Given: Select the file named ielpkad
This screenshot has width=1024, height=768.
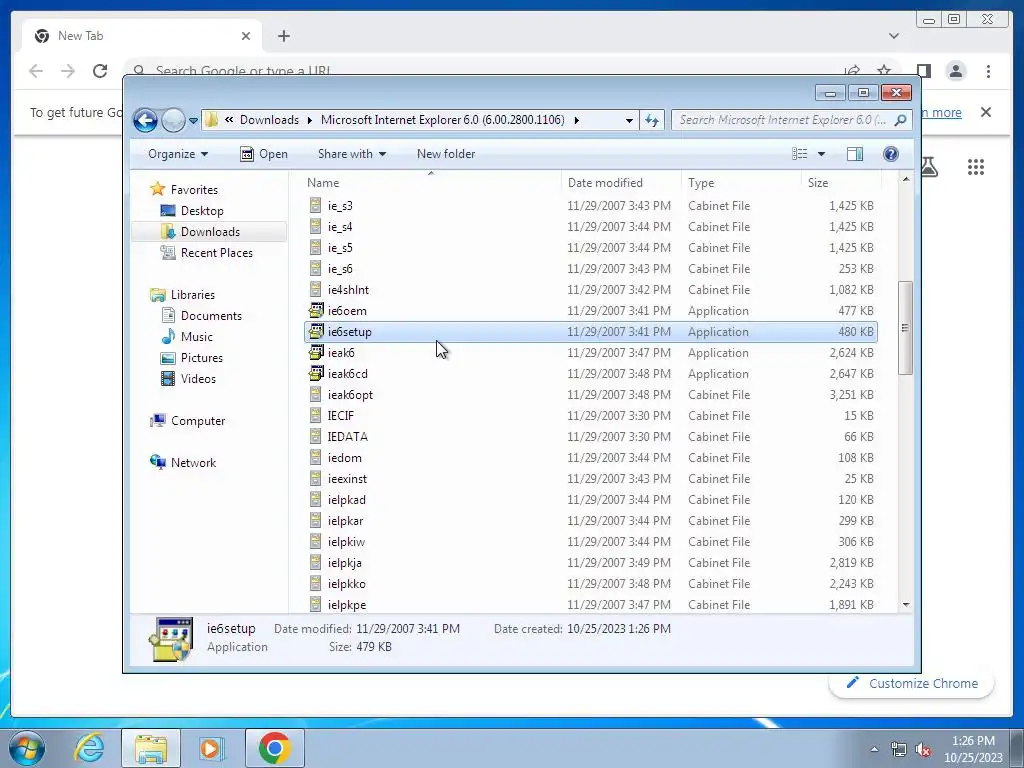Looking at the screenshot, I should tap(346, 500).
